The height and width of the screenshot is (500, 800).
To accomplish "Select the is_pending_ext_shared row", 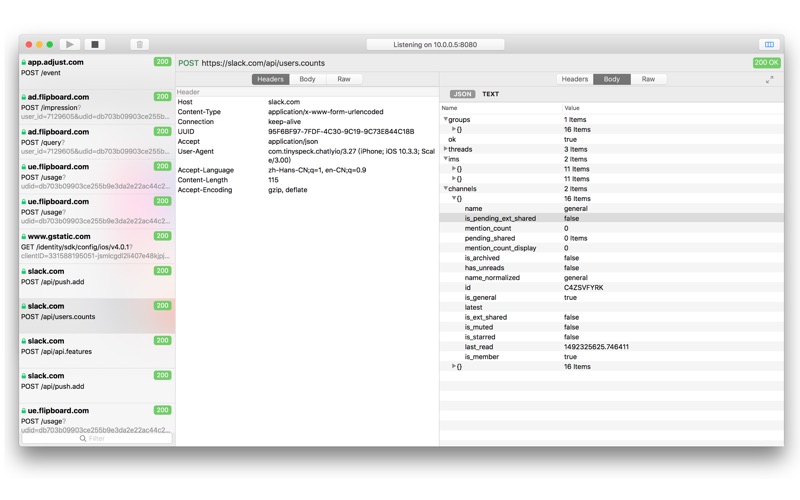I will tap(612, 218).
